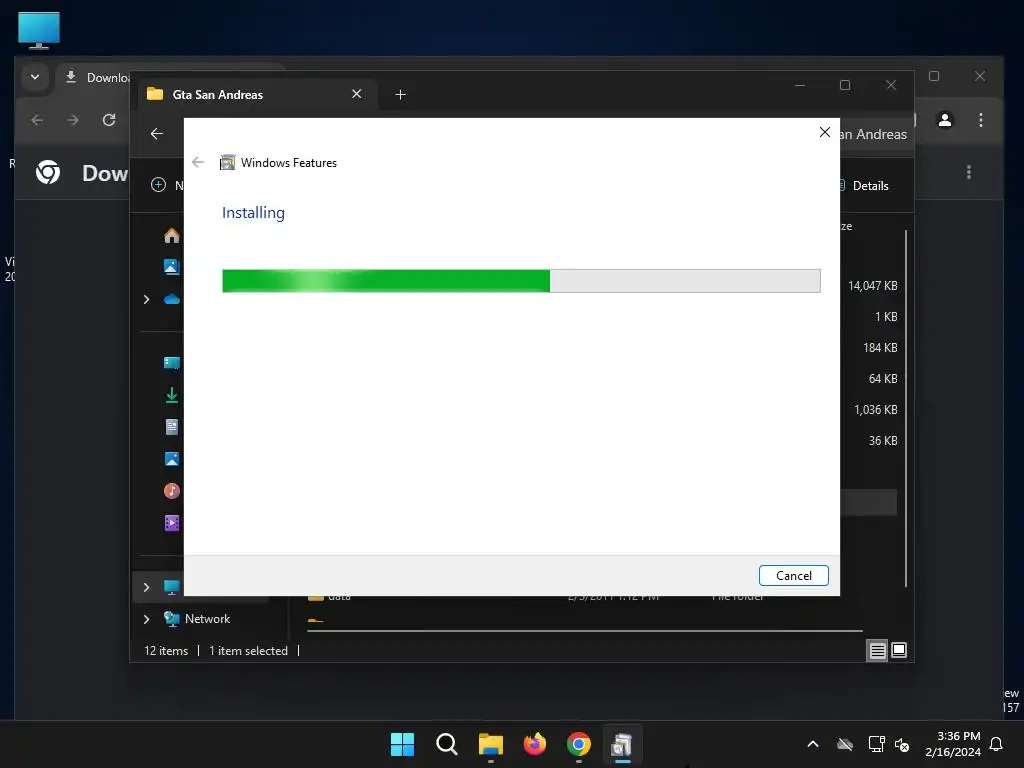Open notifications bell

(x=997, y=744)
